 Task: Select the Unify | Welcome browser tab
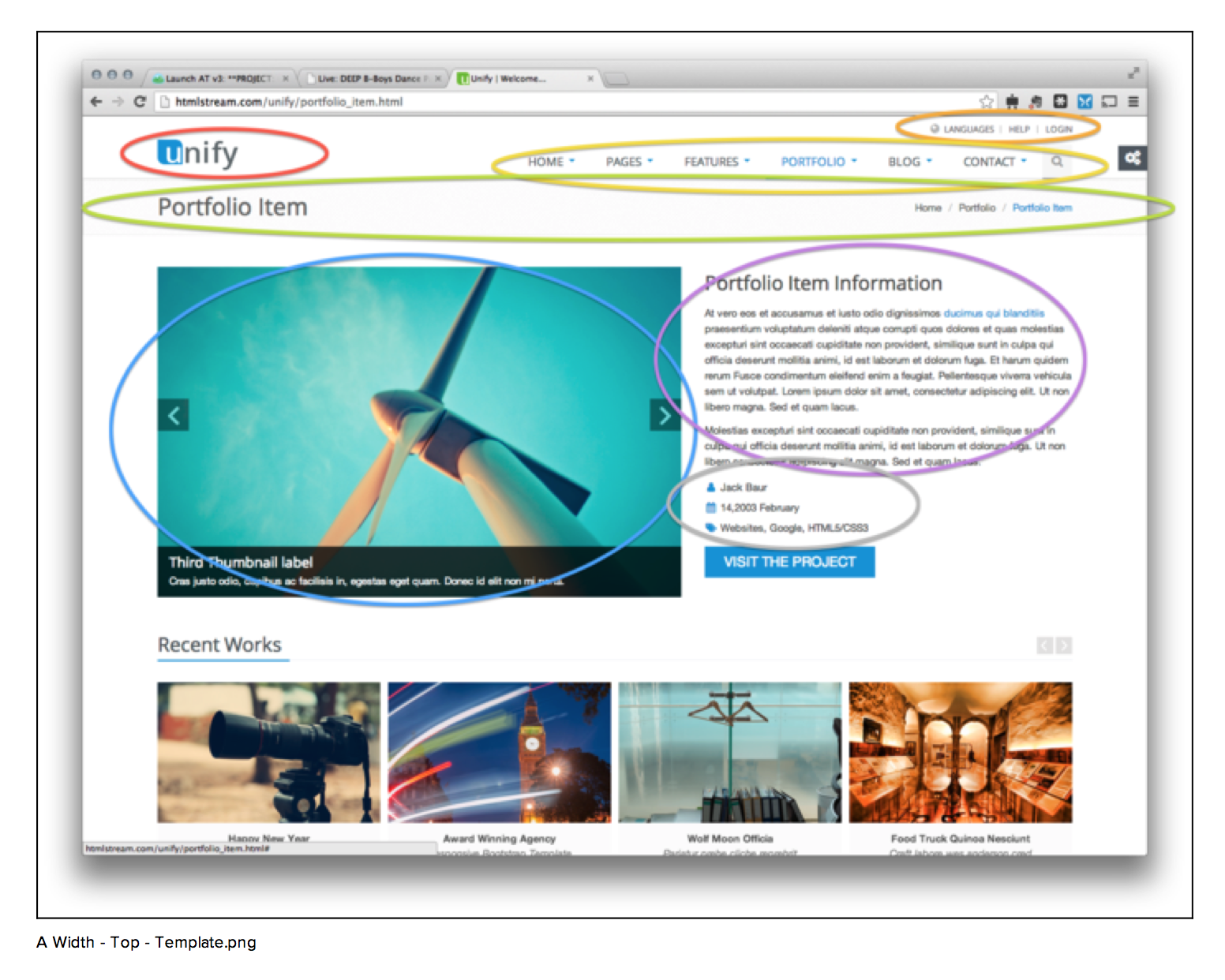coord(521,79)
